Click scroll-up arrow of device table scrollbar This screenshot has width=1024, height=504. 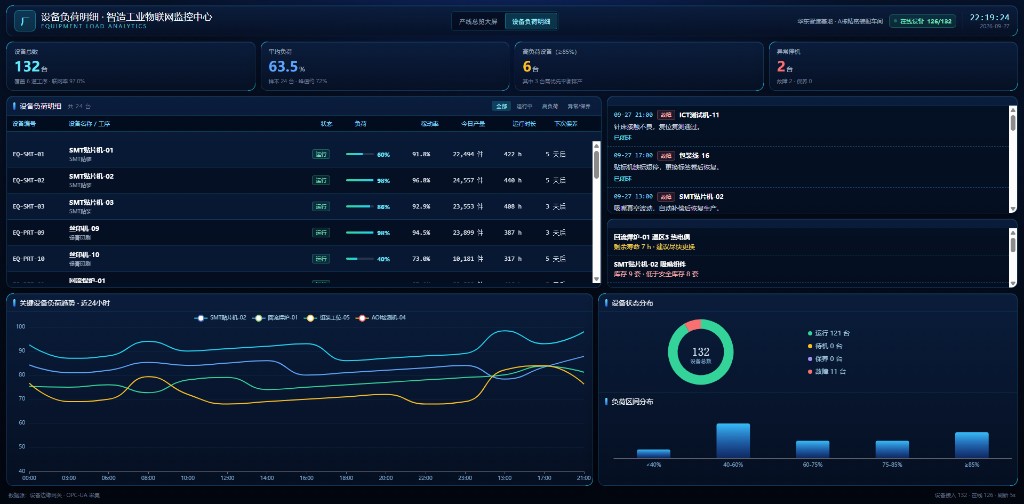[596, 145]
